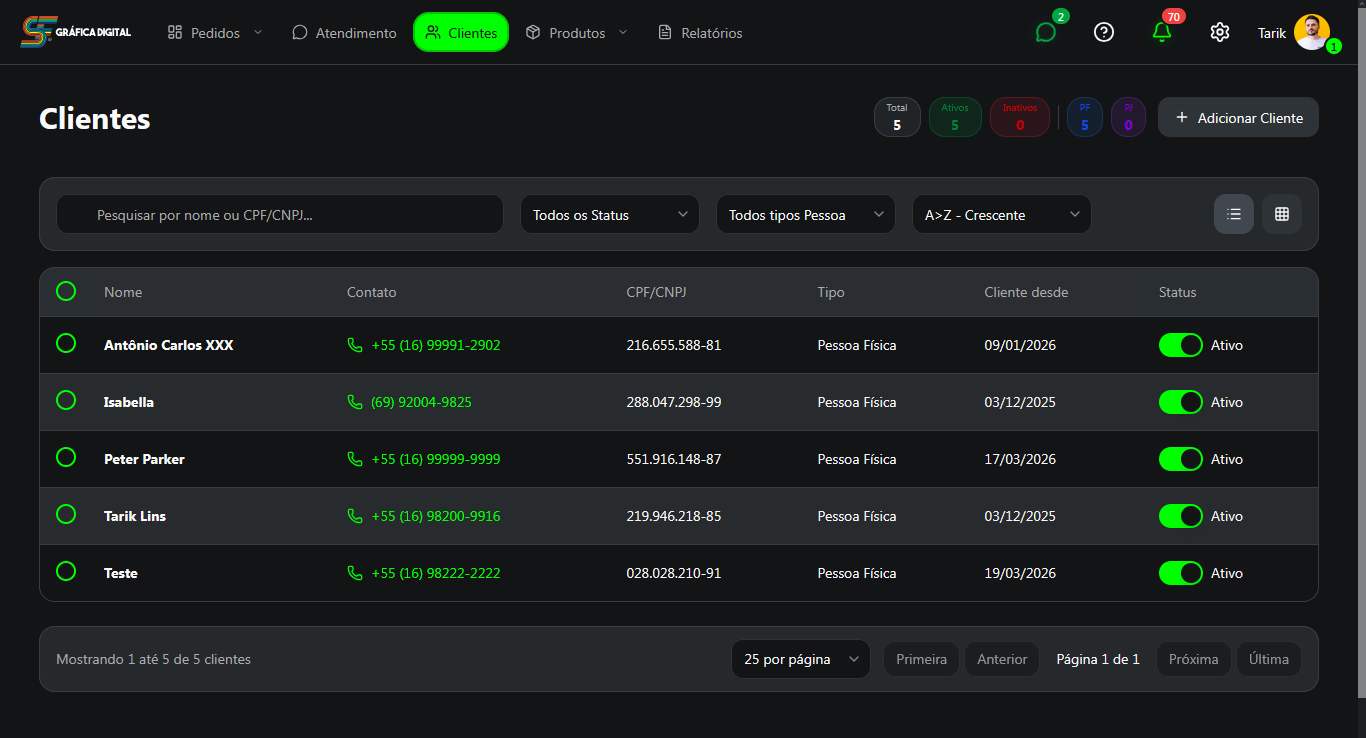Open the Pedidos menu
1366x738 pixels.
(215, 33)
